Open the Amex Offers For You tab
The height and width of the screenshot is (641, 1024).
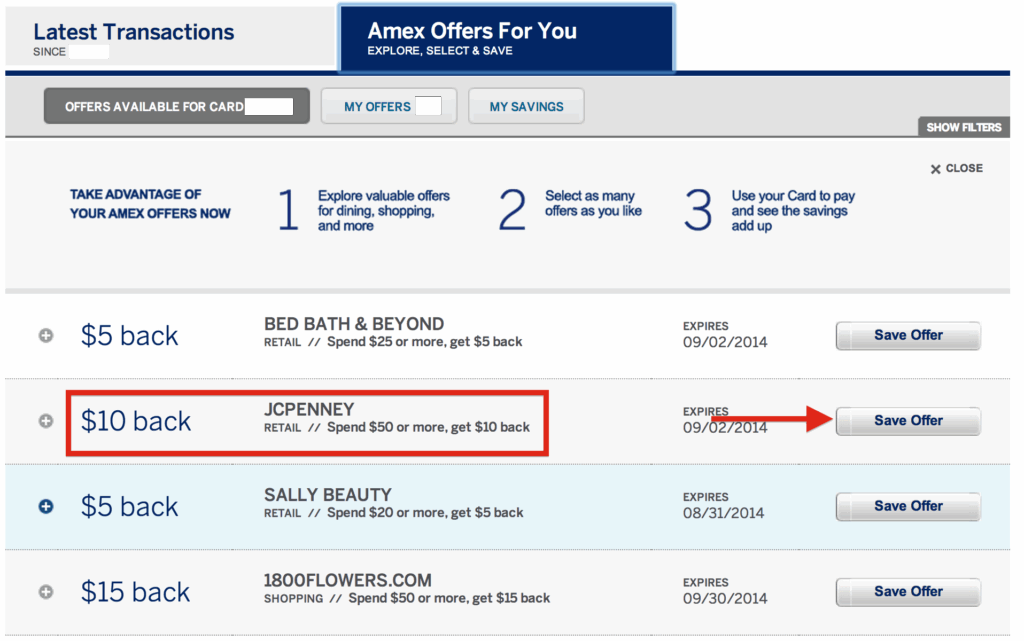click(506, 38)
